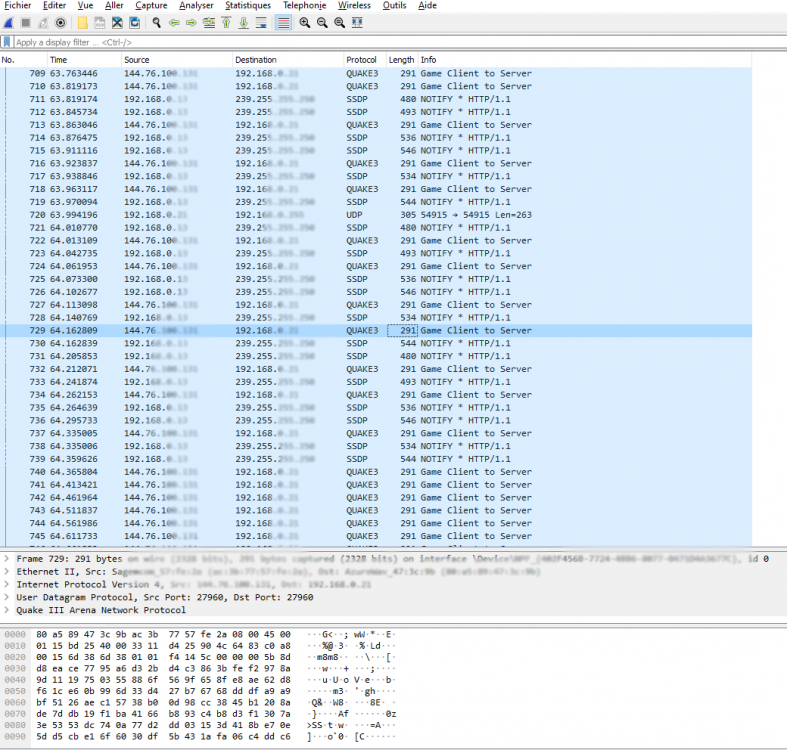Screen dimensions: 787x750
Task: Click hex offset 0000 row bytes
Action: (163, 634)
